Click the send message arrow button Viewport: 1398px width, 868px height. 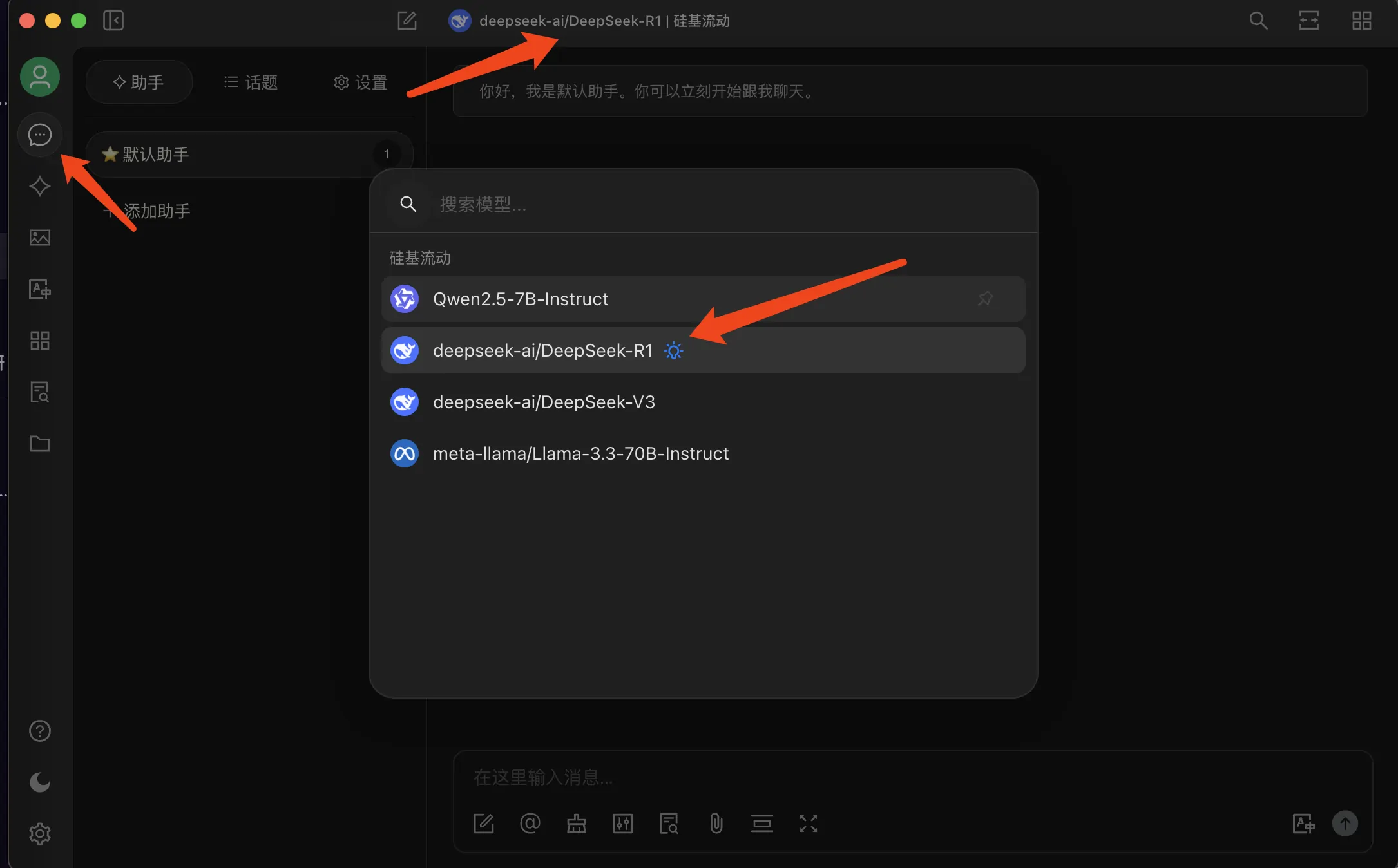pyautogui.click(x=1345, y=824)
